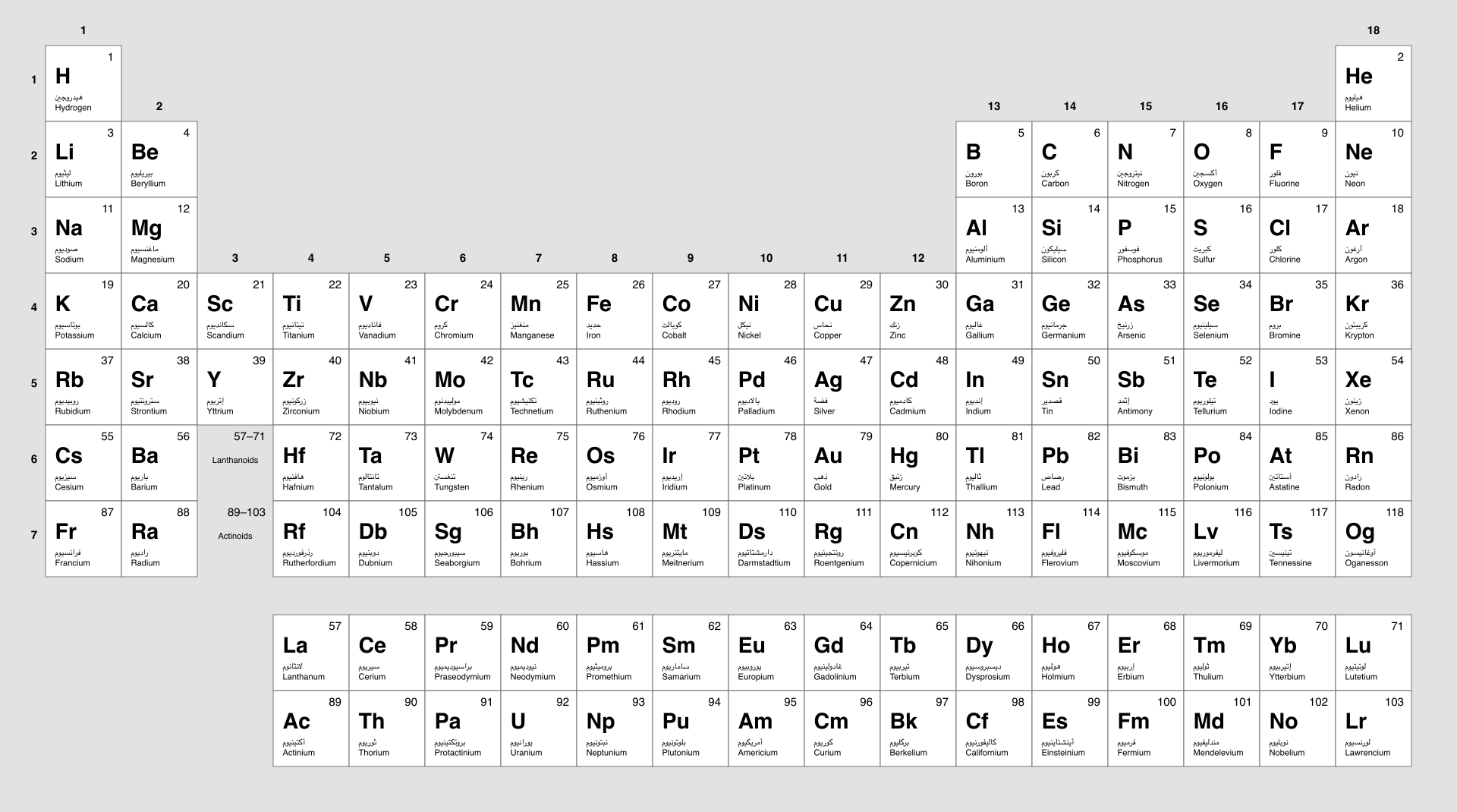Viewport: 1457px width, 812px height.
Task: Select the Zinc (Zn) cell
Action: (918, 311)
